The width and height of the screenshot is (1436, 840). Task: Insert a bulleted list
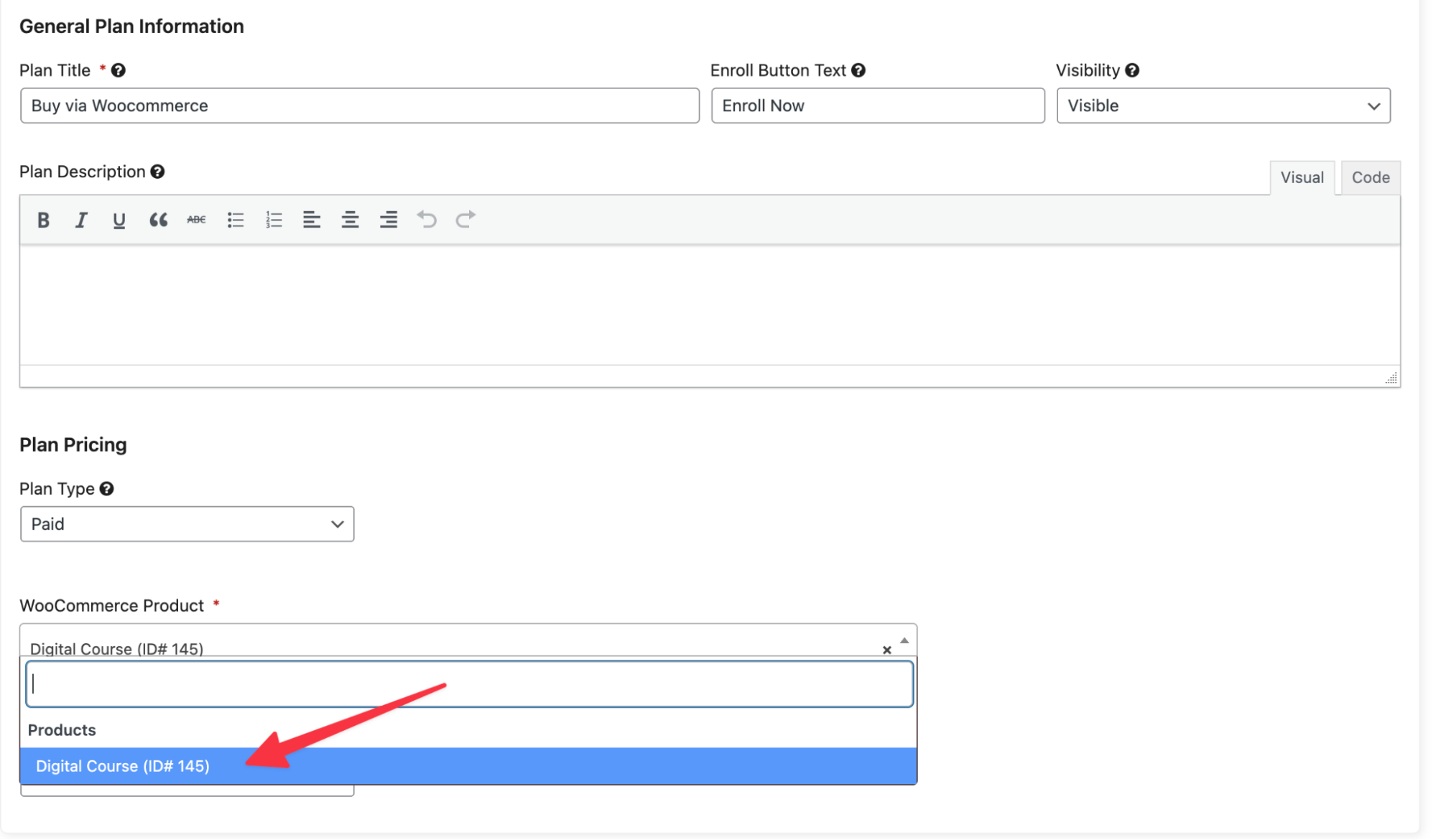click(236, 220)
